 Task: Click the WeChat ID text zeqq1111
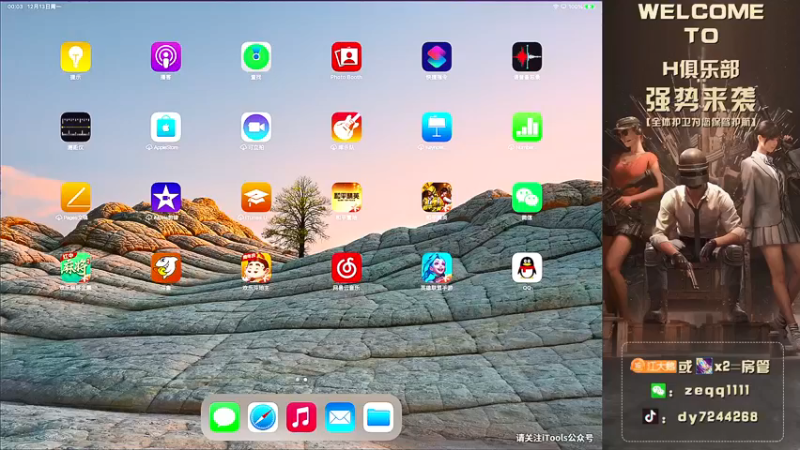point(717,391)
